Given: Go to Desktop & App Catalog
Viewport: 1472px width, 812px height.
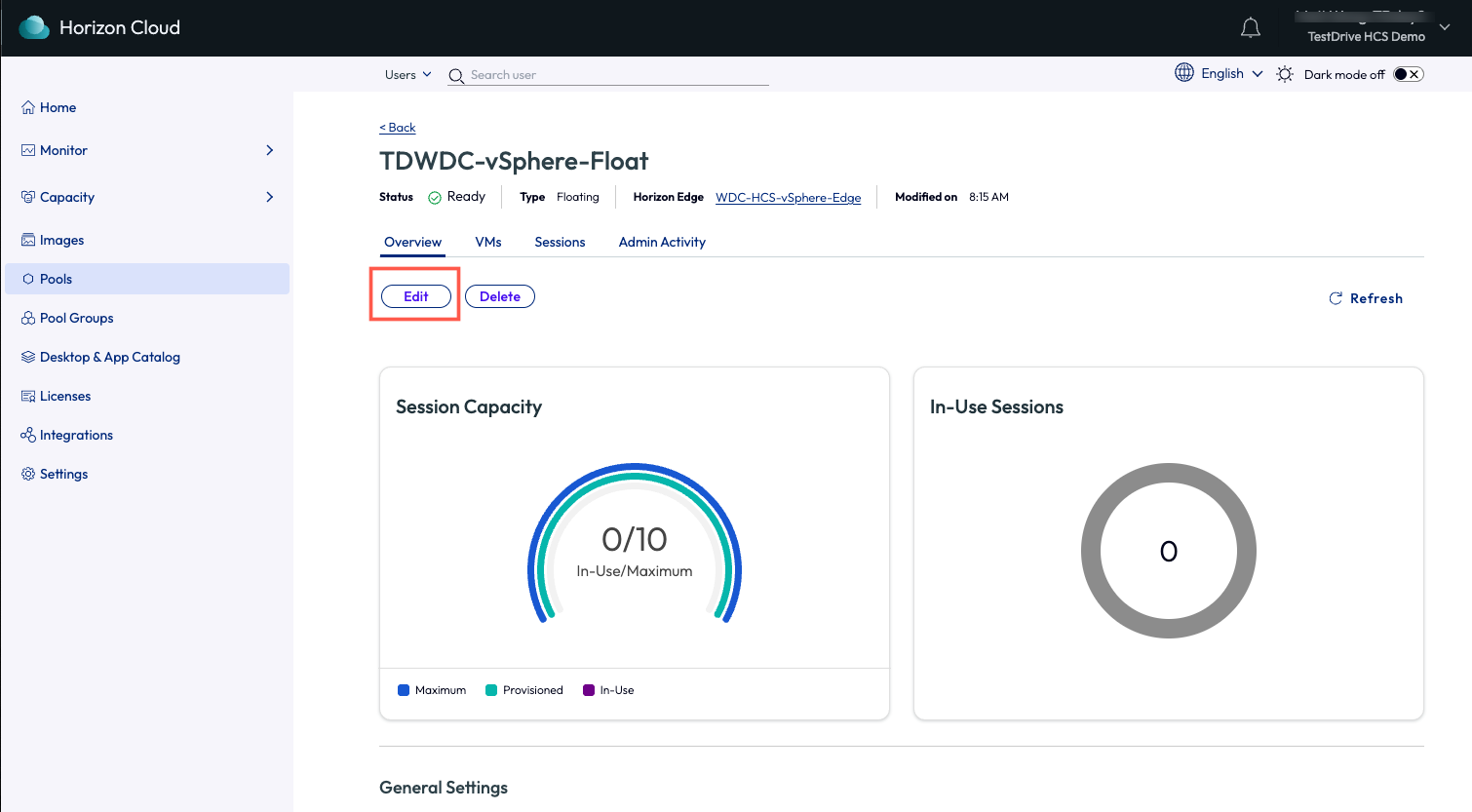Looking at the screenshot, I should (109, 357).
